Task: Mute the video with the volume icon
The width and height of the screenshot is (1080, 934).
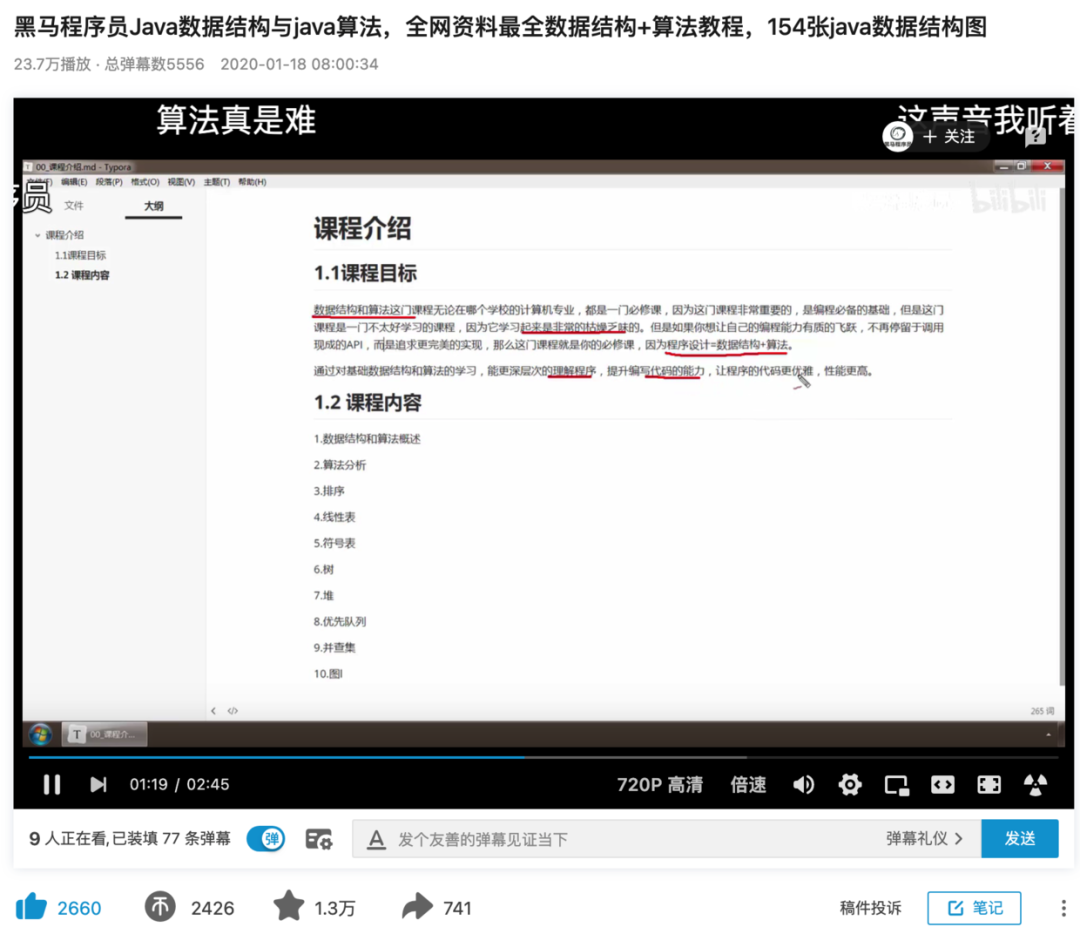Action: coord(804,785)
